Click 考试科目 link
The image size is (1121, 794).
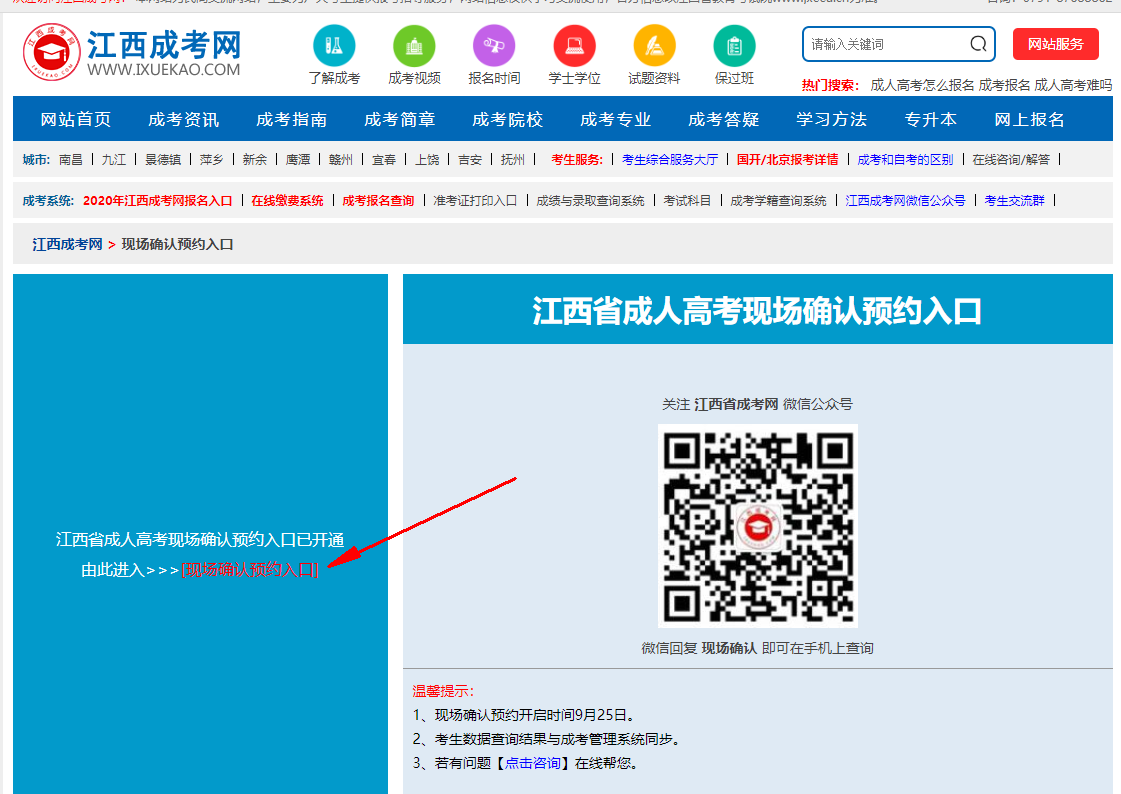click(687, 201)
